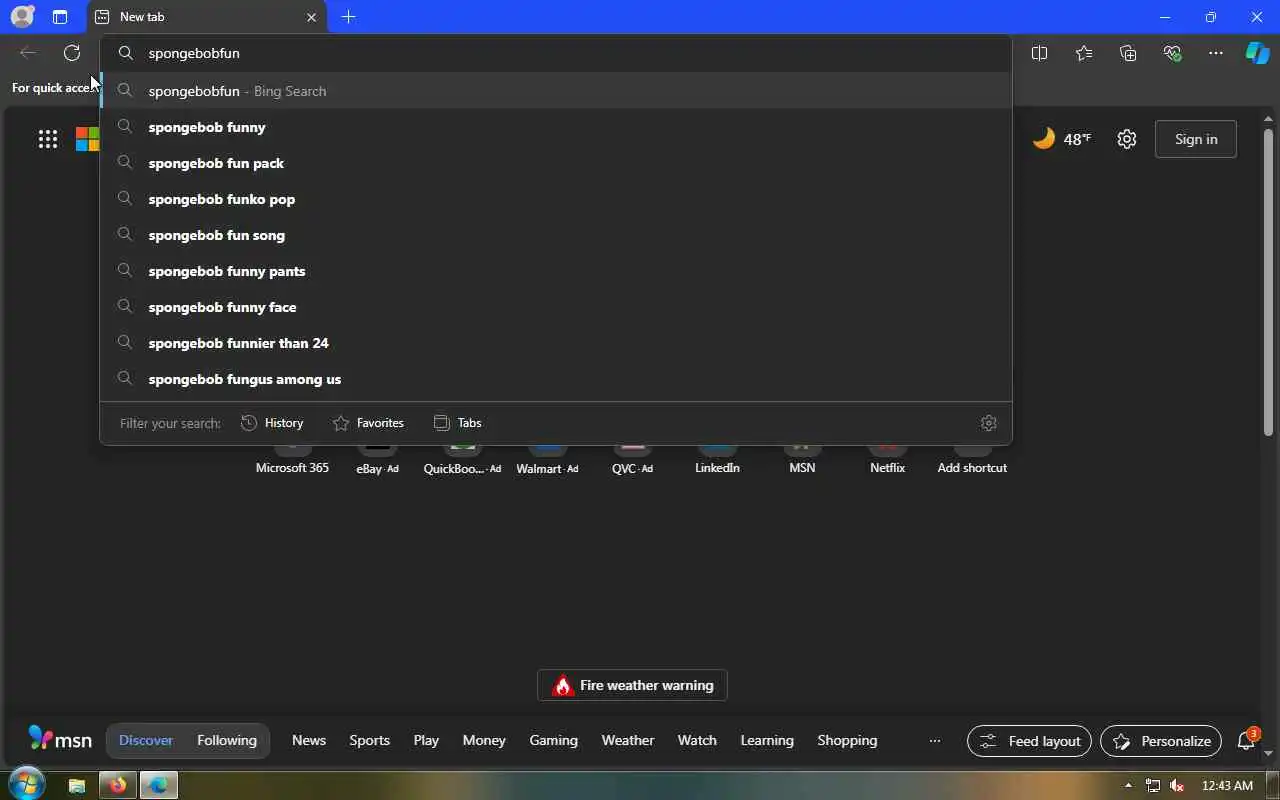Select 'spongebob funny pants' suggestion
The height and width of the screenshot is (800, 1280).
point(556,271)
